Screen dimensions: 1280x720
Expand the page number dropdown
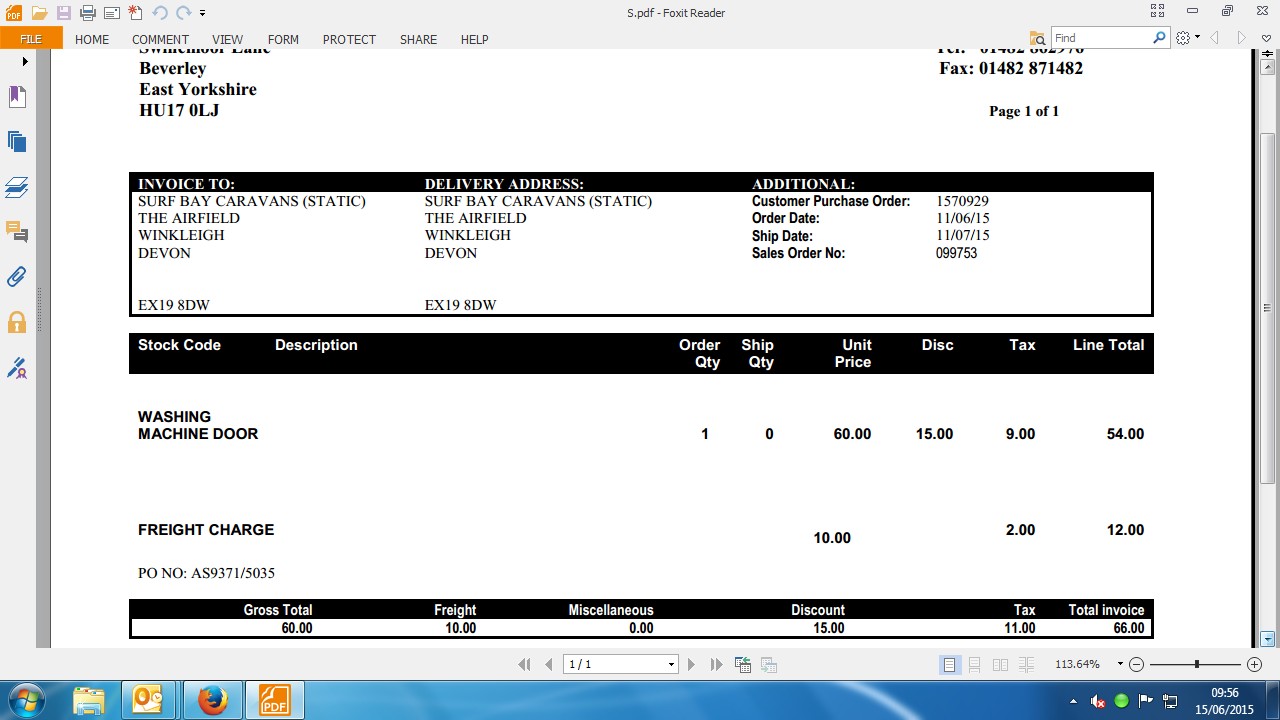[671, 665]
